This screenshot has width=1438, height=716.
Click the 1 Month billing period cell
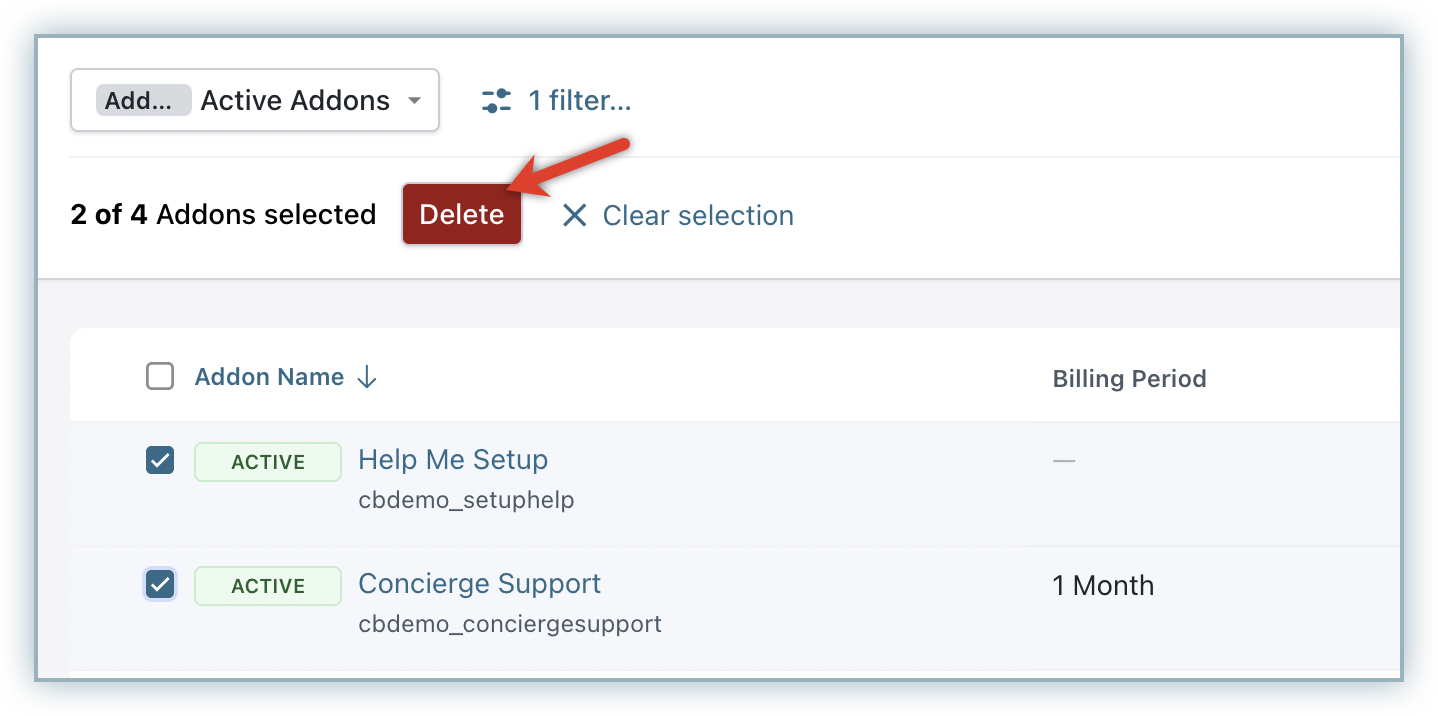pyautogui.click(x=1103, y=586)
